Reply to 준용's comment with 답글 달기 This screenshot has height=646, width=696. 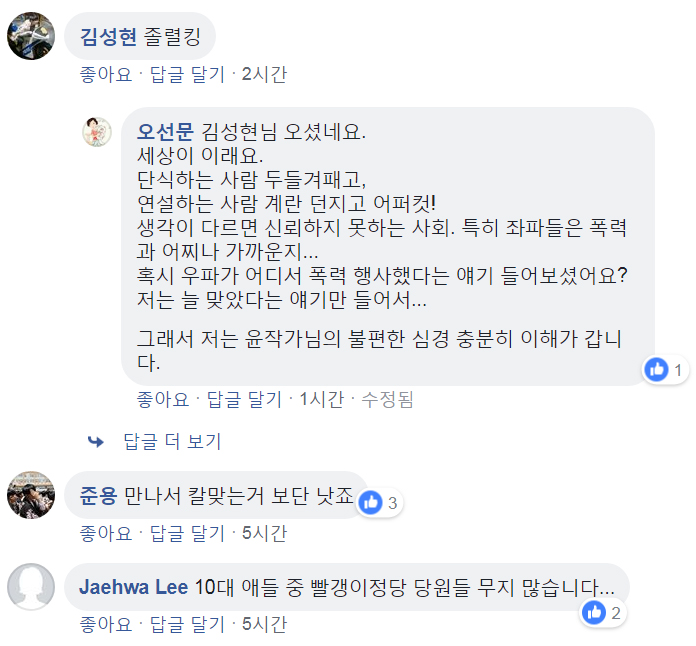(x=187, y=533)
